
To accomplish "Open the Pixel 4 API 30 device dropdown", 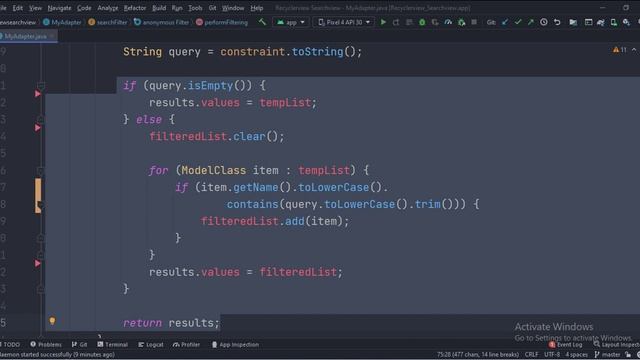I will (344, 22).
